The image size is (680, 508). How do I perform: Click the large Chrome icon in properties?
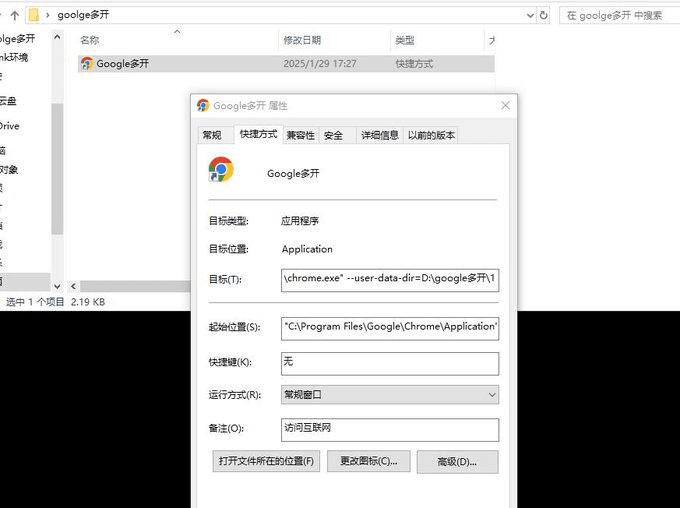point(221,170)
